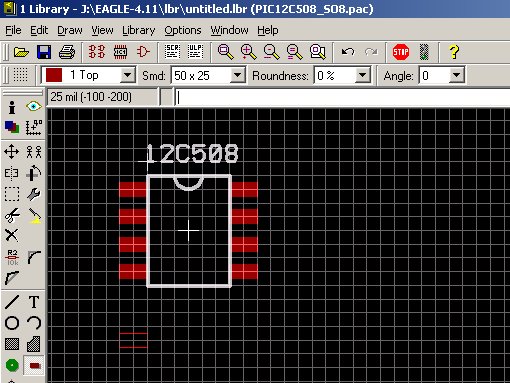Select the scissors Cut tool
The image size is (510, 383).
[12, 215]
